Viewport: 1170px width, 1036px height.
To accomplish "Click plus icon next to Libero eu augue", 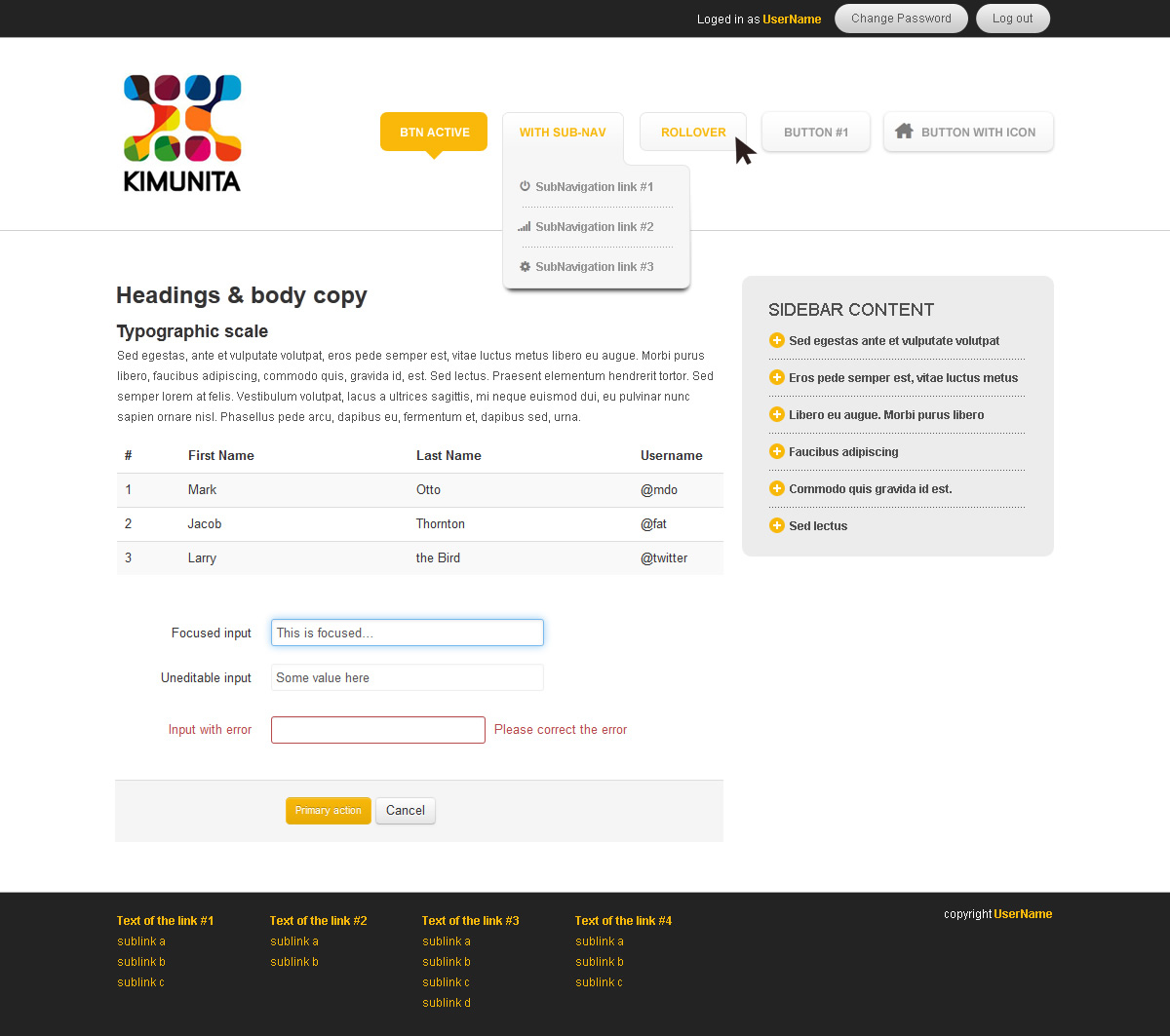I will coord(777,414).
